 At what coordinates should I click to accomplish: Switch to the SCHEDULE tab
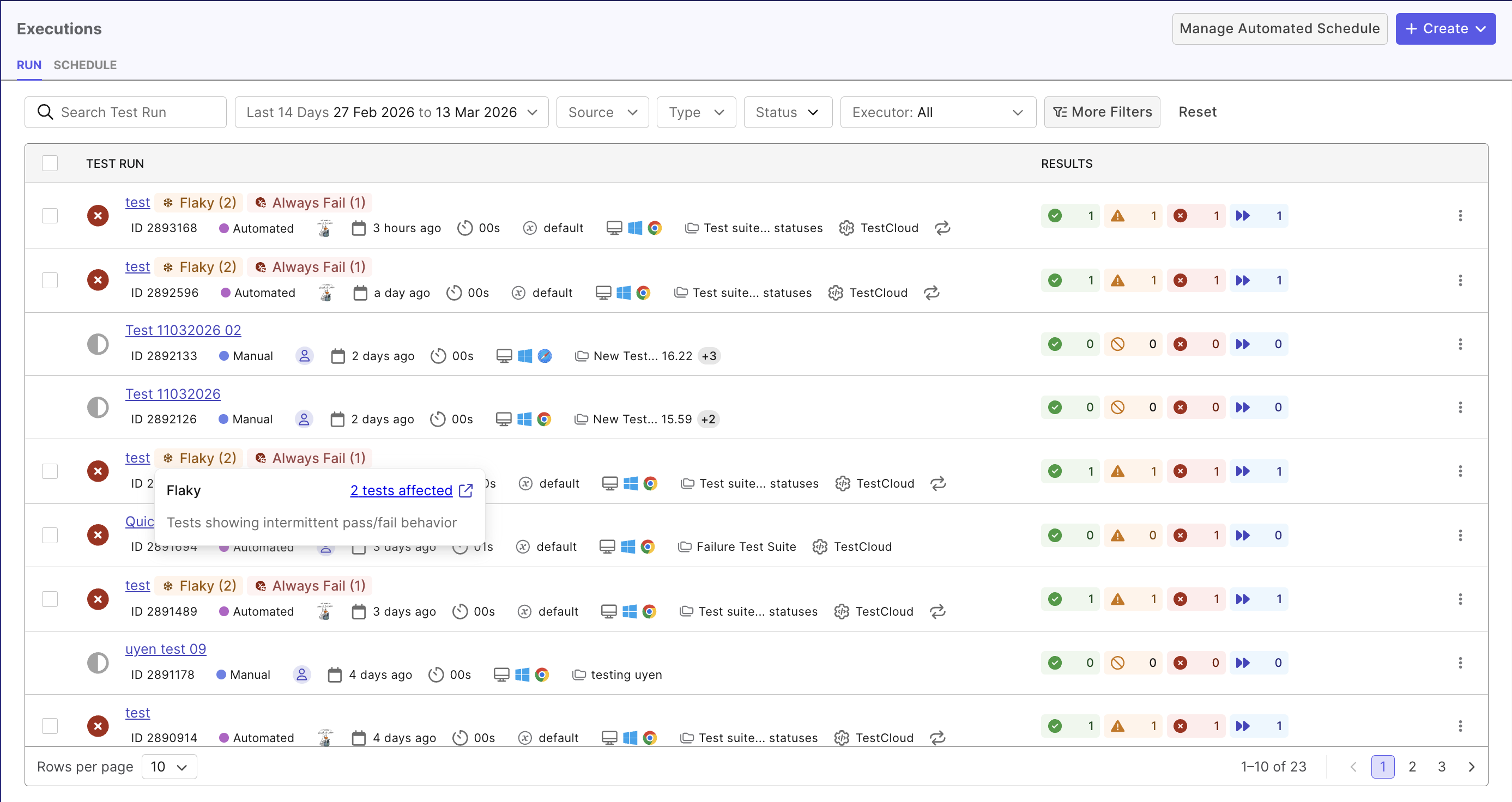[84, 65]
